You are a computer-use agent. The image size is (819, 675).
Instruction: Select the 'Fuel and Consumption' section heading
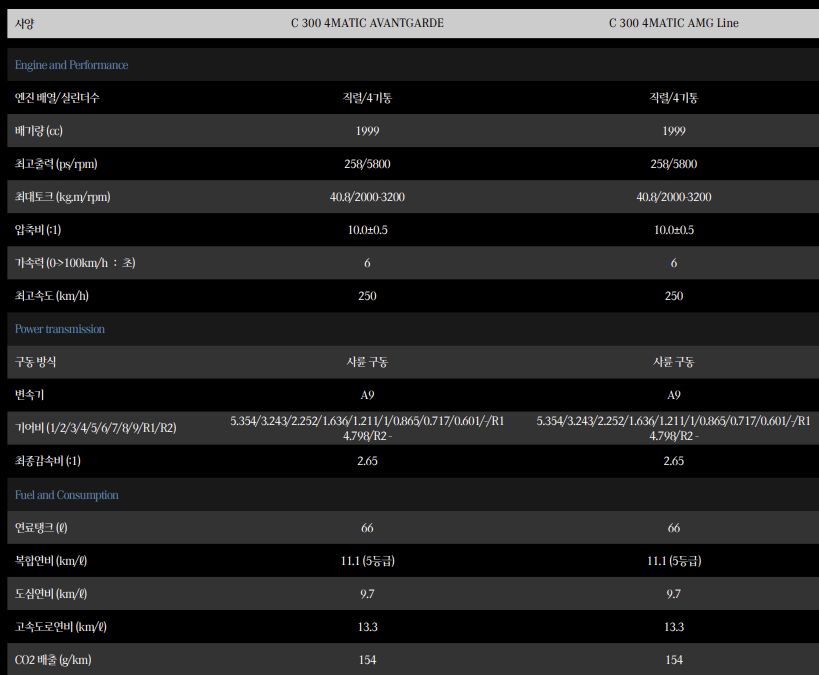67,495
